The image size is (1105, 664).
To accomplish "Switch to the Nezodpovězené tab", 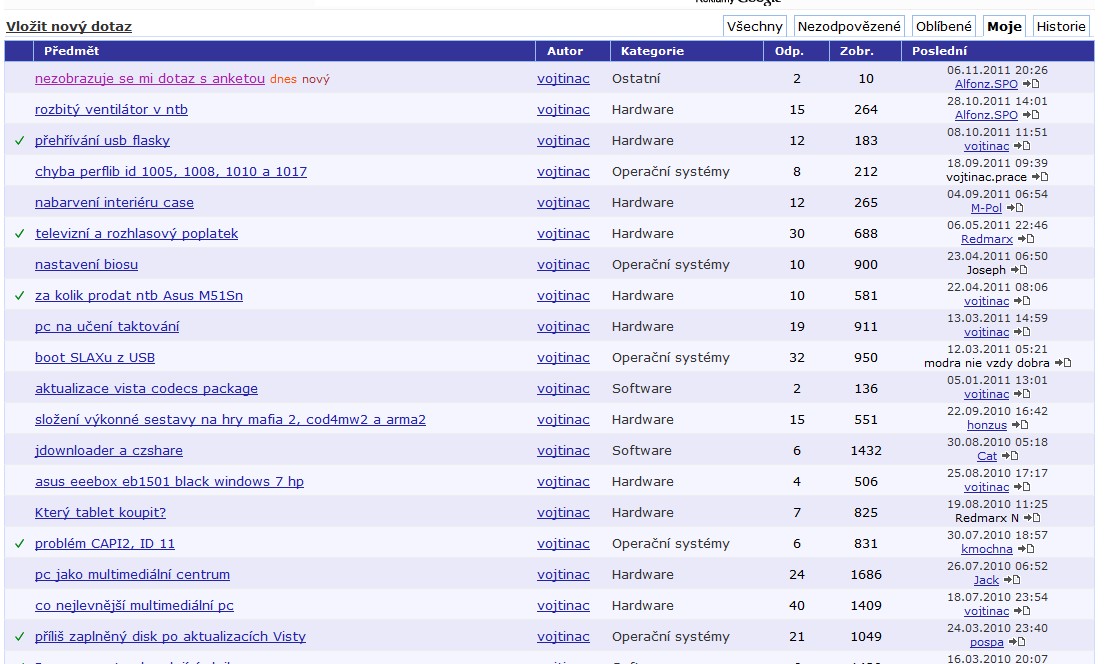I will tap(849, 27).
